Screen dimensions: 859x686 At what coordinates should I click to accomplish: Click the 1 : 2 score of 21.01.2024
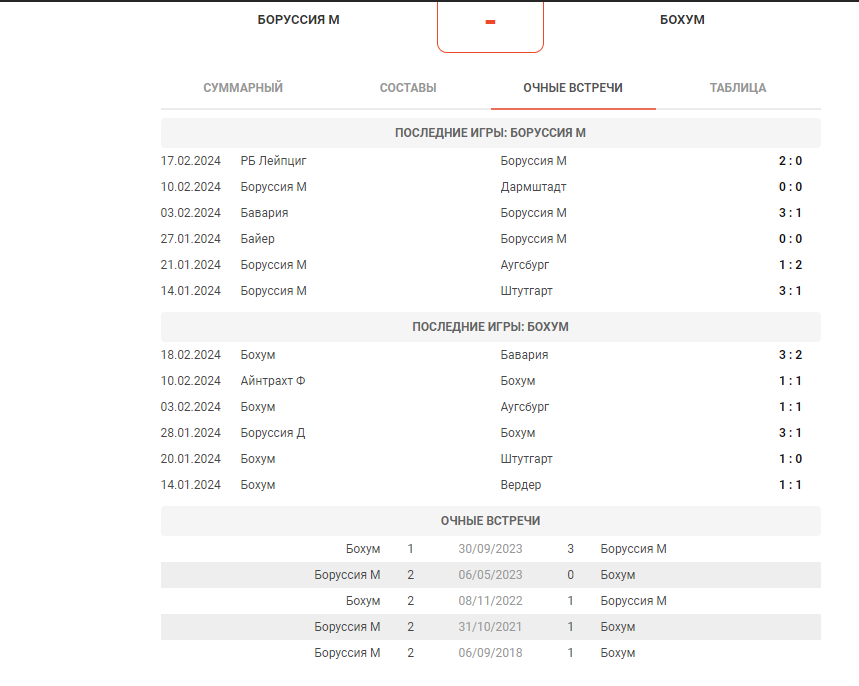click(791, 265)
